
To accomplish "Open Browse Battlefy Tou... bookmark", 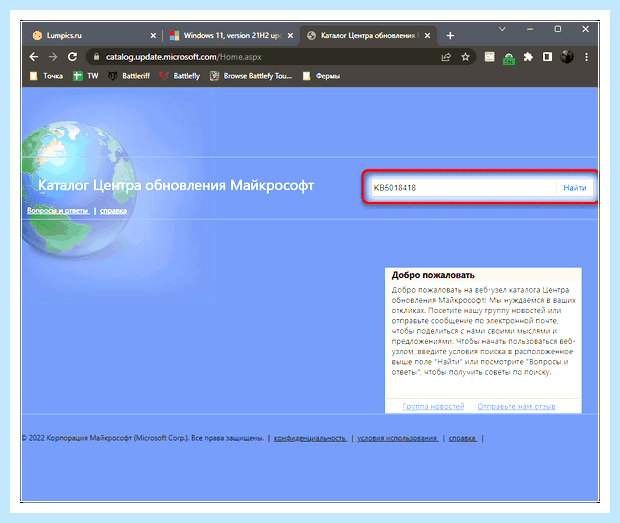I will click(251, 76).
